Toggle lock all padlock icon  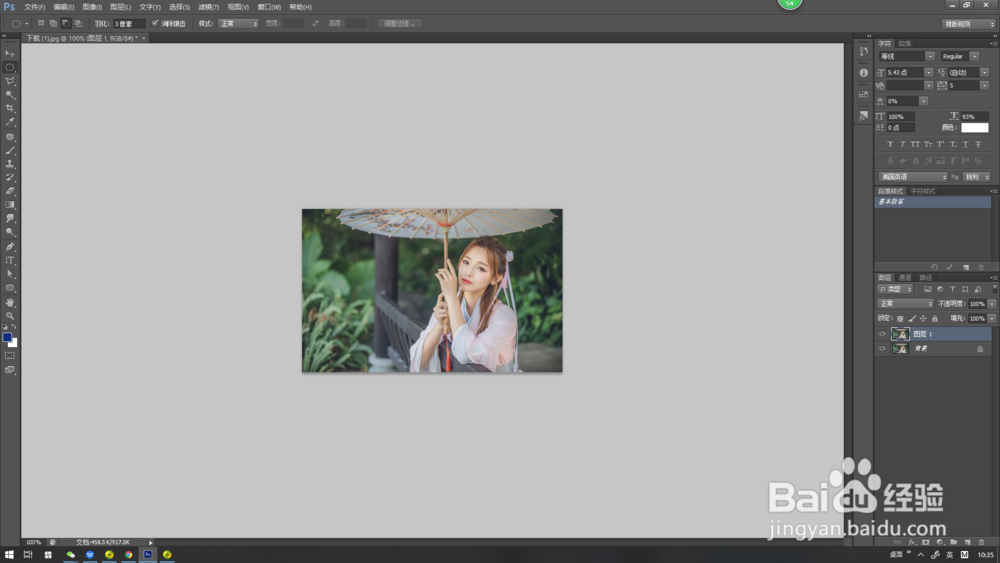(x=935, y=319)
